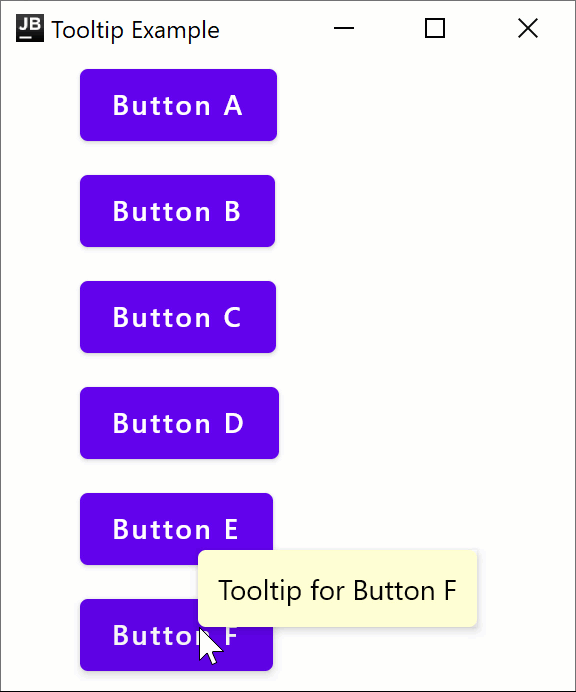This screenshot has width=576, height=692.
Task: Open the window system menu via JB logo
Action: point(30,28)
